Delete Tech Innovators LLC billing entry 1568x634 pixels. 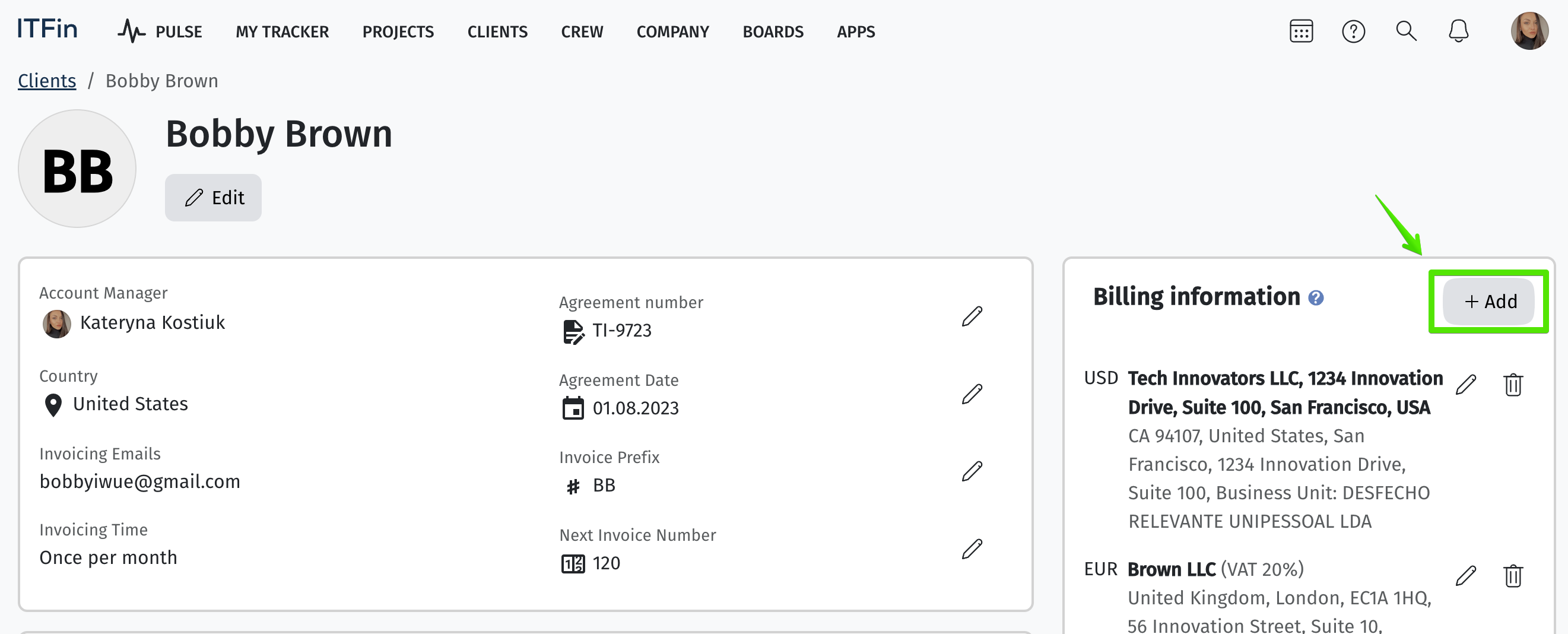click(x=1513, y=384)
